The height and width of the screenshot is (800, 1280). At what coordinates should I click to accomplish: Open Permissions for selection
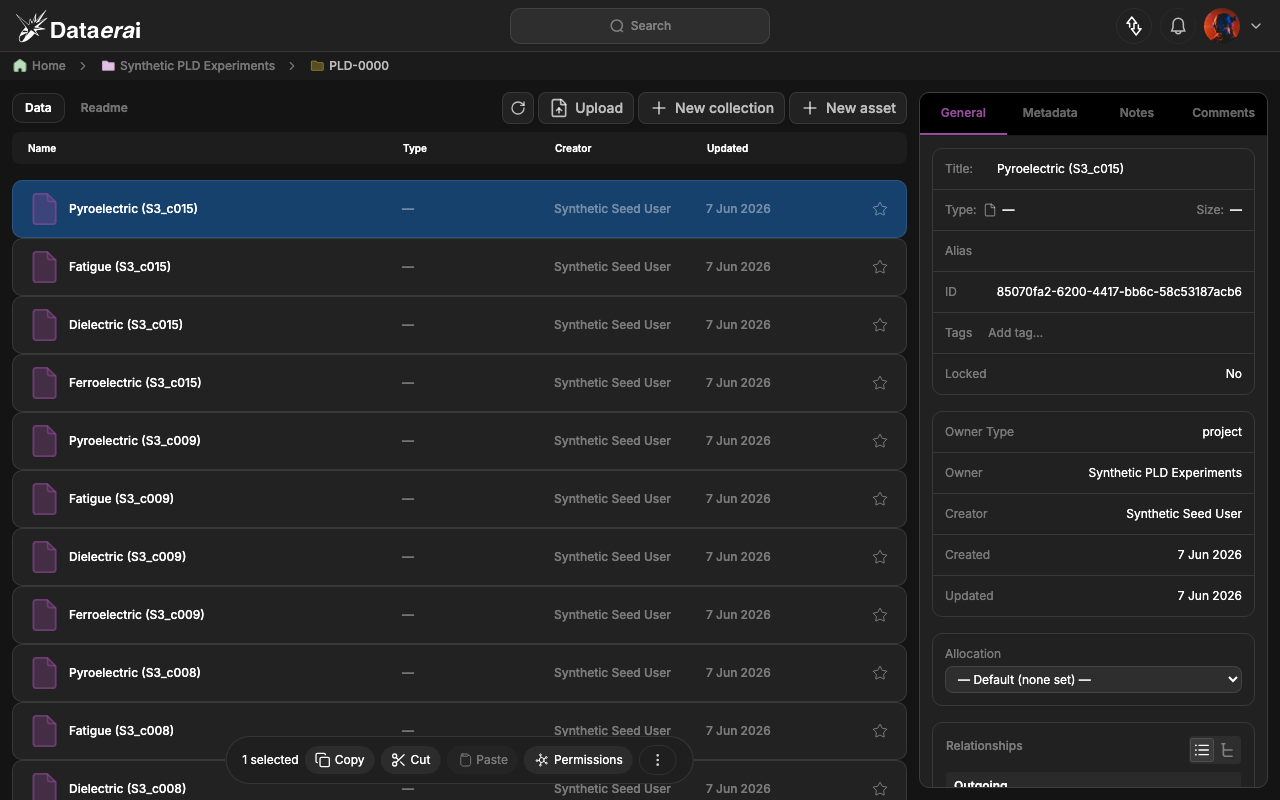click(x=578, y=760)
